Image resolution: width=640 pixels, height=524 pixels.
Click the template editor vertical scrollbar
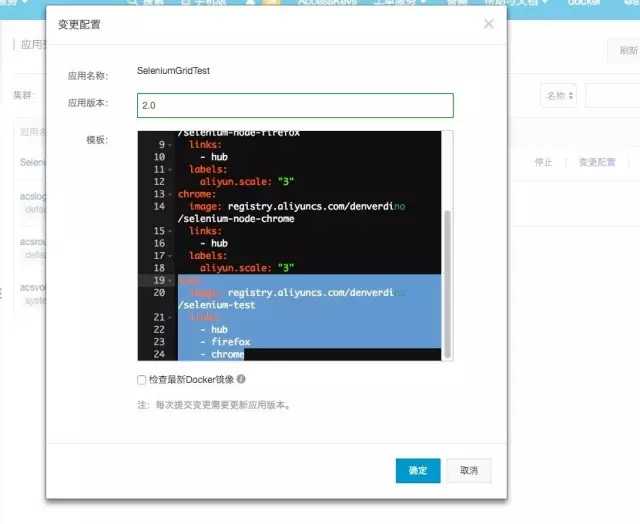[x=447, y=284]
